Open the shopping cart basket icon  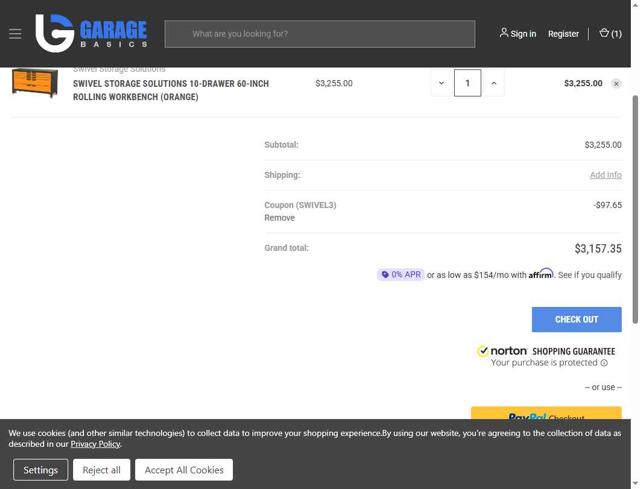click(610, 33)
